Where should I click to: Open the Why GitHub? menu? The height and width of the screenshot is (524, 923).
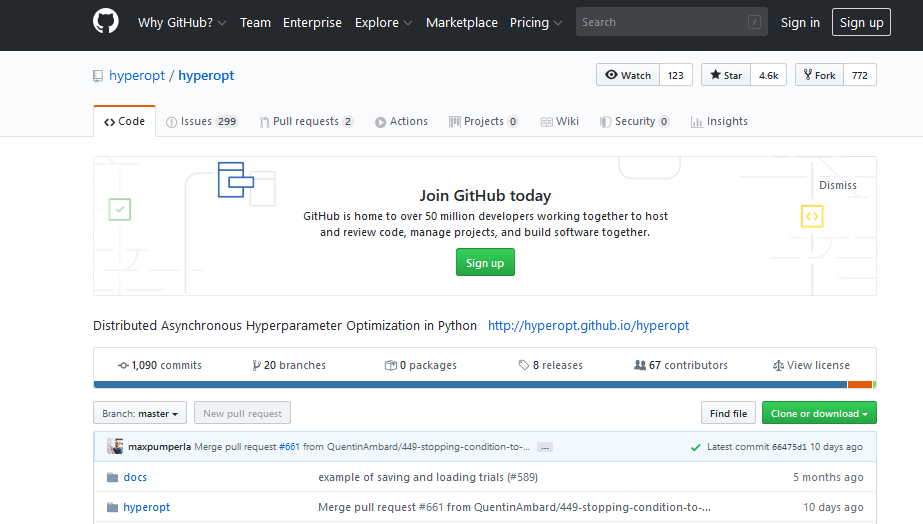tap(181, 22)
